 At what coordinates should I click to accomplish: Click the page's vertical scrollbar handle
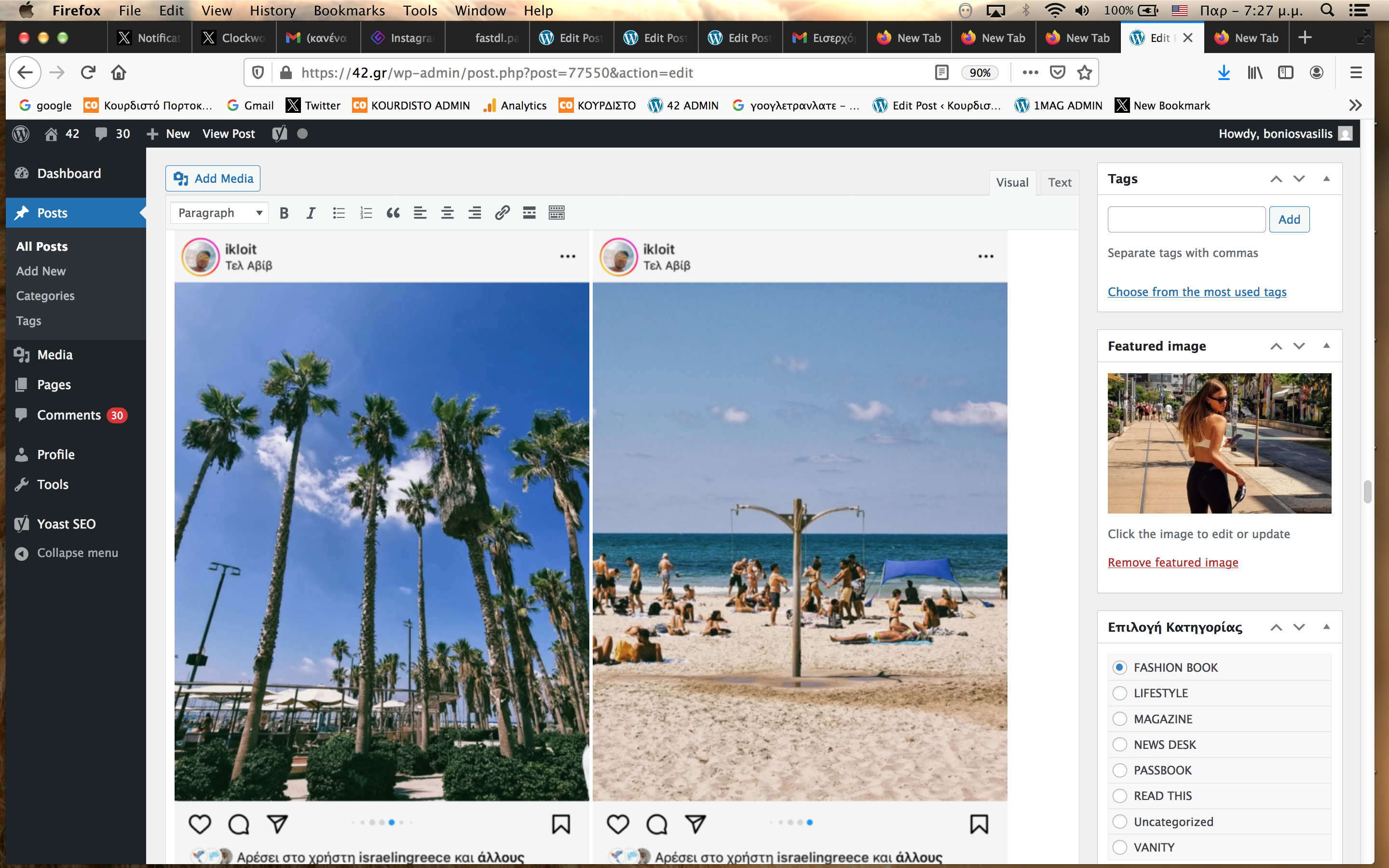(1368, 492)
